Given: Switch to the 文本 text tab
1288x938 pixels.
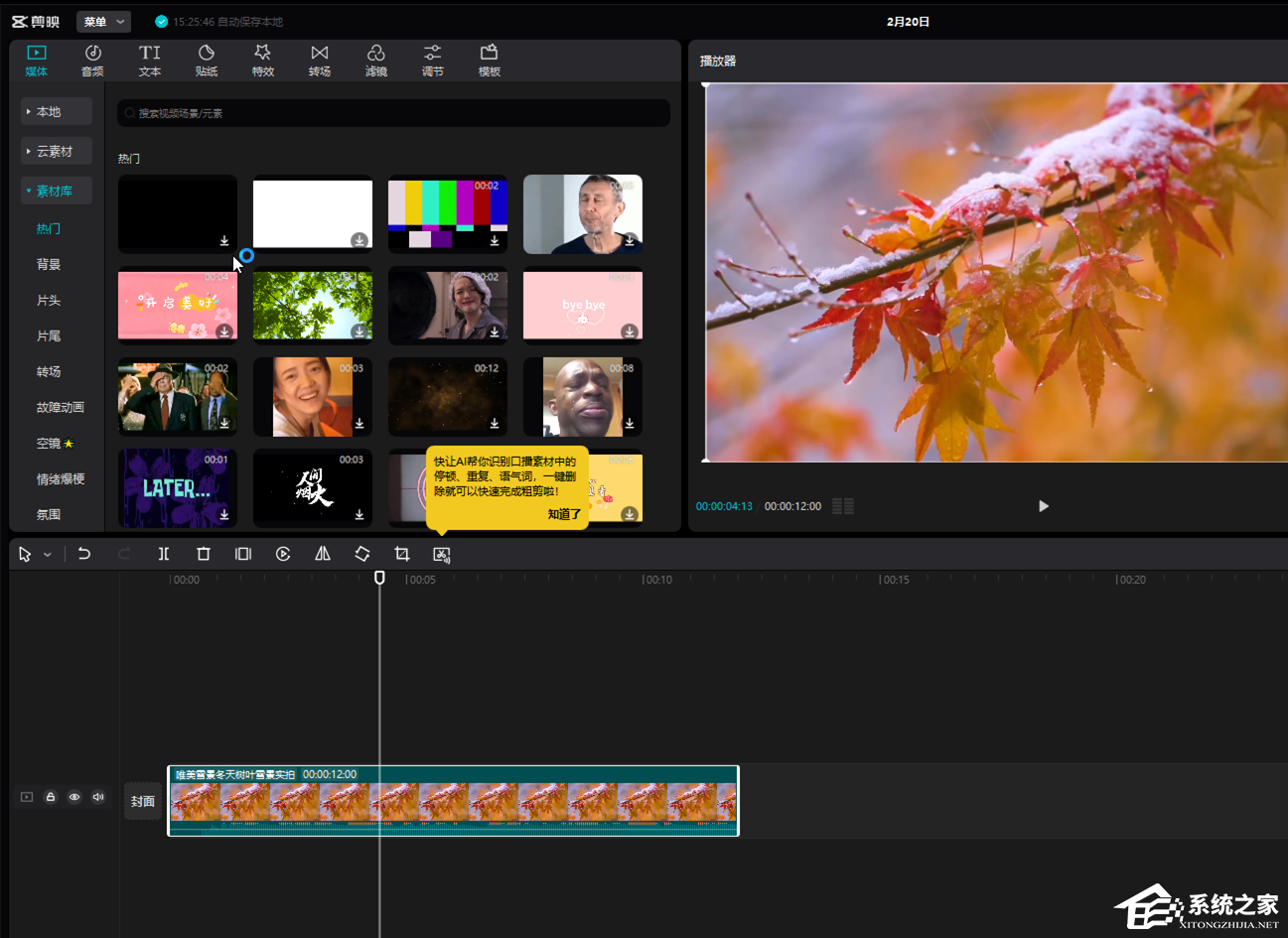Looking at the screenshot, I should (150, 60).
